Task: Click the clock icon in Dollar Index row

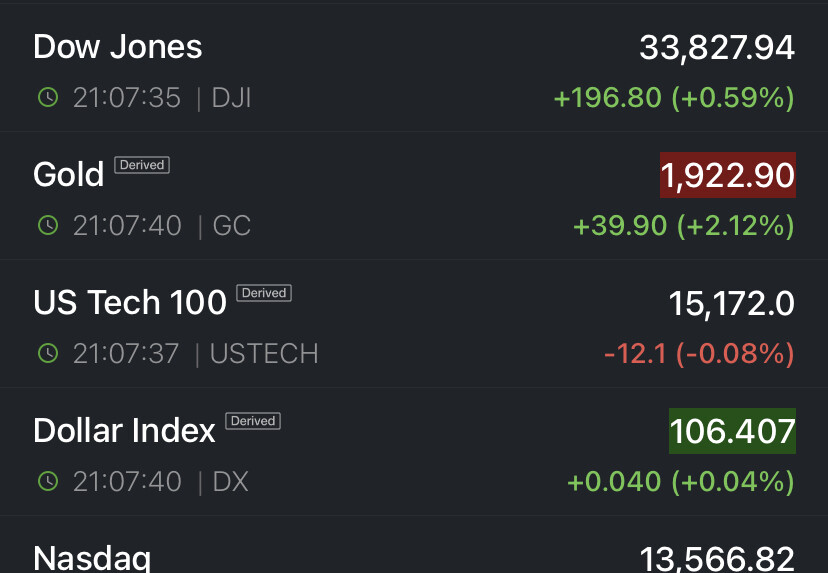Action: click(x=47, y=482)
